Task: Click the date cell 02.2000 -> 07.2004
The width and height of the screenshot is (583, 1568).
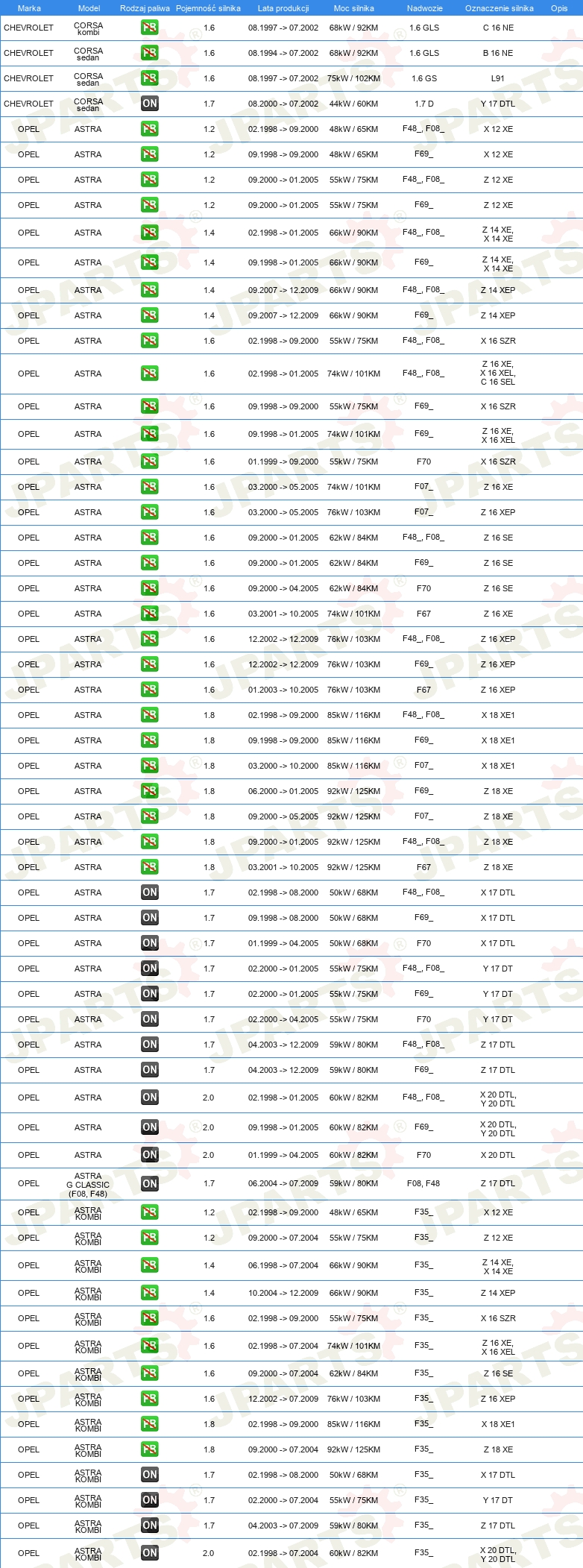Action: pyautogui.click(x=283, y=1500)
